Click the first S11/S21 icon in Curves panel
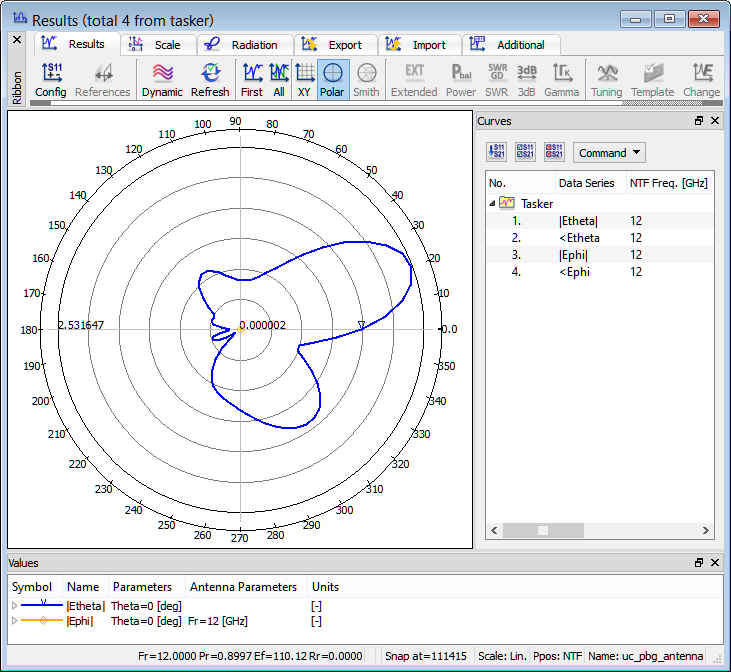 click(497, 152)
